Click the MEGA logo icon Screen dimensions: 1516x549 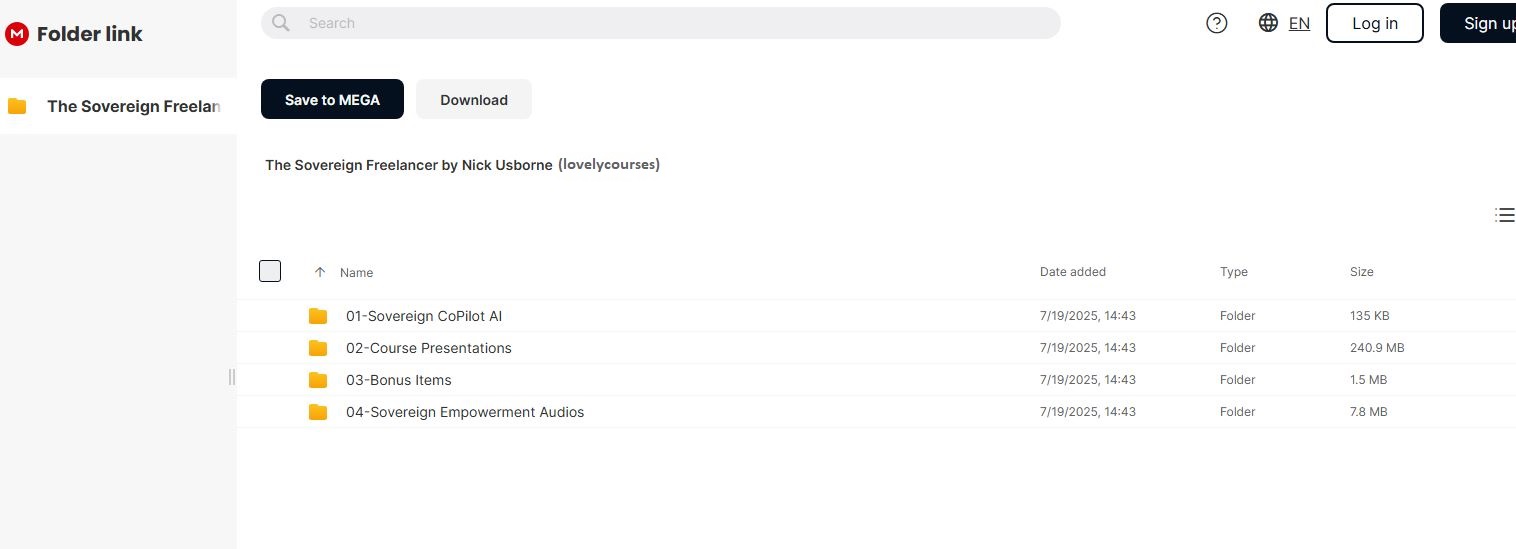click(17, 34)
